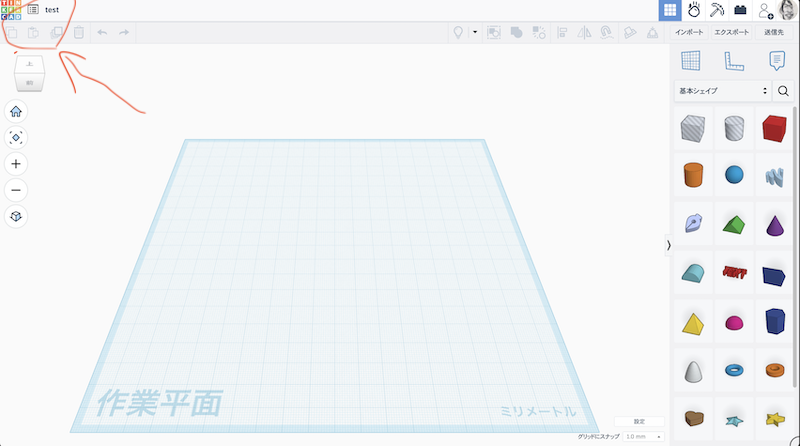Select the Workplane tool icon
Image resolution: width=800 pixels, height=446 pixels.
(690, 61)
